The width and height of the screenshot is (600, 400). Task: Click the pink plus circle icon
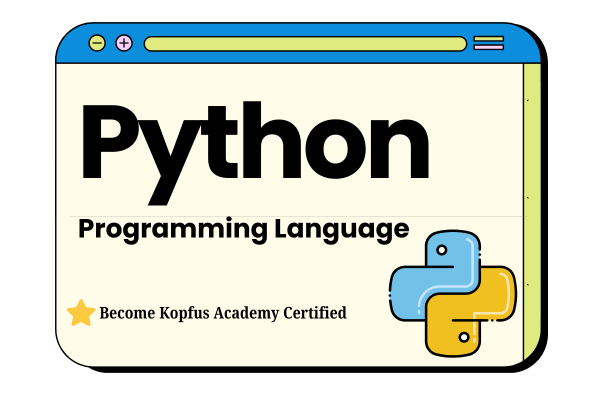click(124, 43)
